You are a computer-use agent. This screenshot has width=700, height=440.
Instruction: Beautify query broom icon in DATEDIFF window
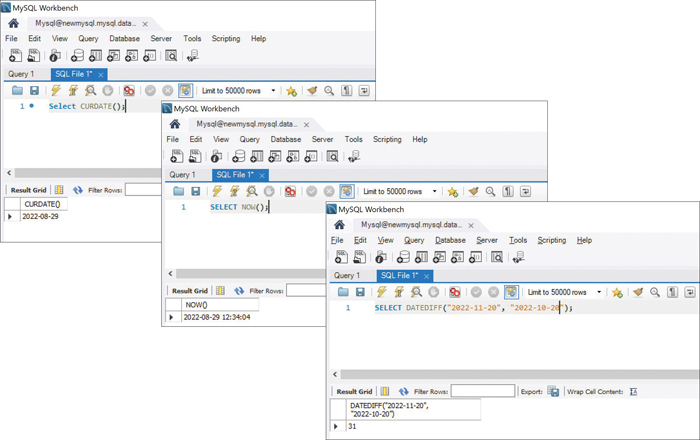(x=638, y=292)
